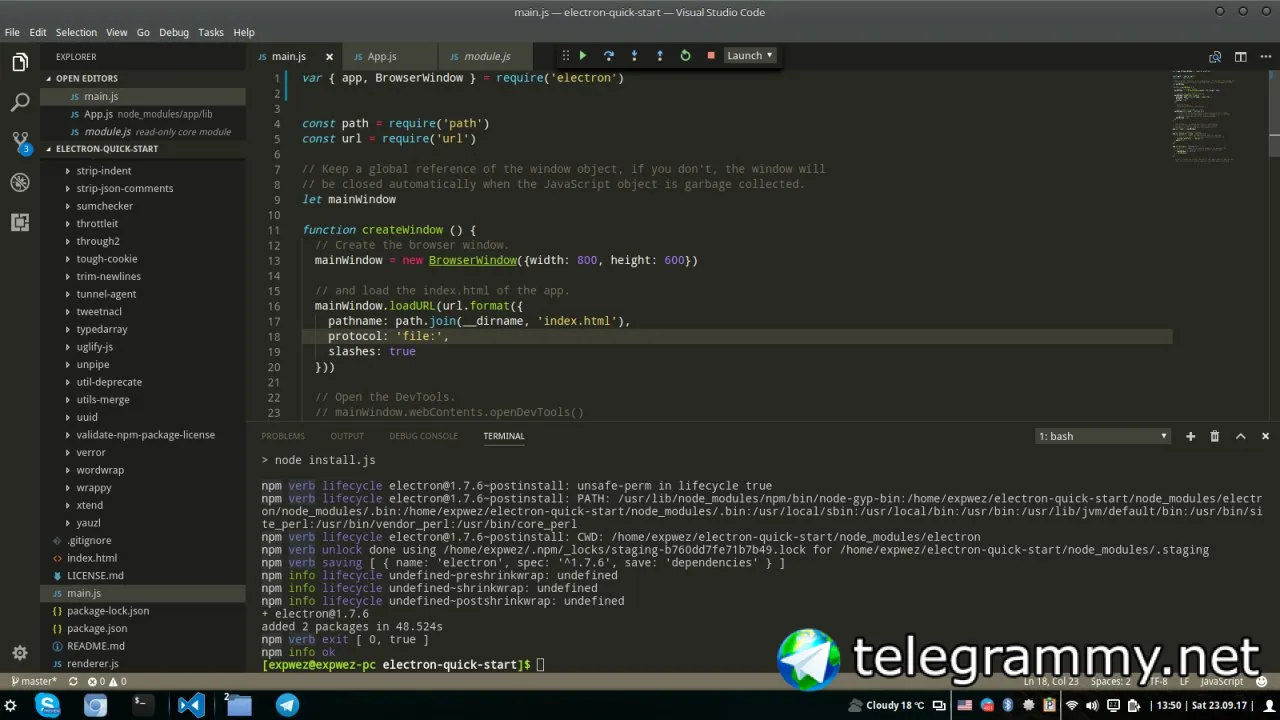Close the terminal panel
The image size is (1280, 720).
coord(1265,436)
